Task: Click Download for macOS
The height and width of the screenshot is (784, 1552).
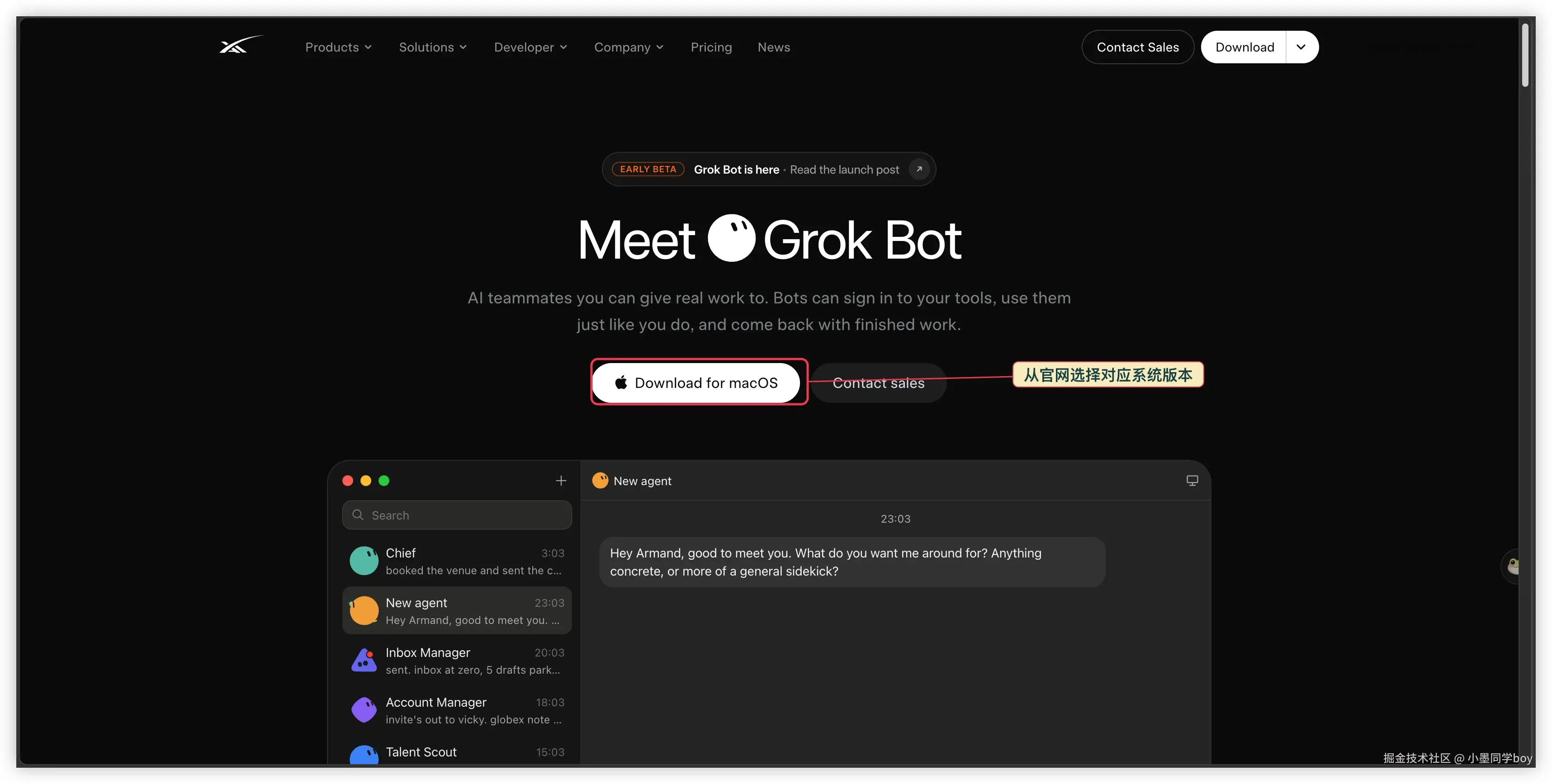Action: [696, 383]
